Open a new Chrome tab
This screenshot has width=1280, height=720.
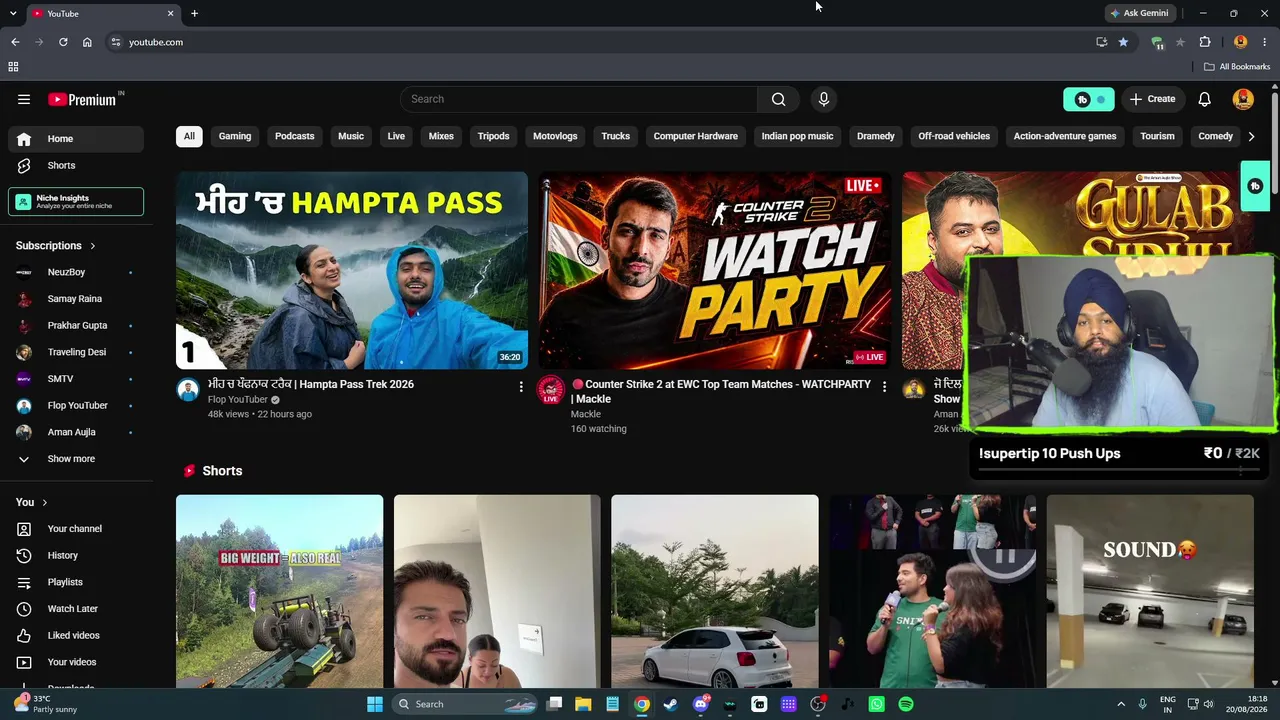click(194, 14)
